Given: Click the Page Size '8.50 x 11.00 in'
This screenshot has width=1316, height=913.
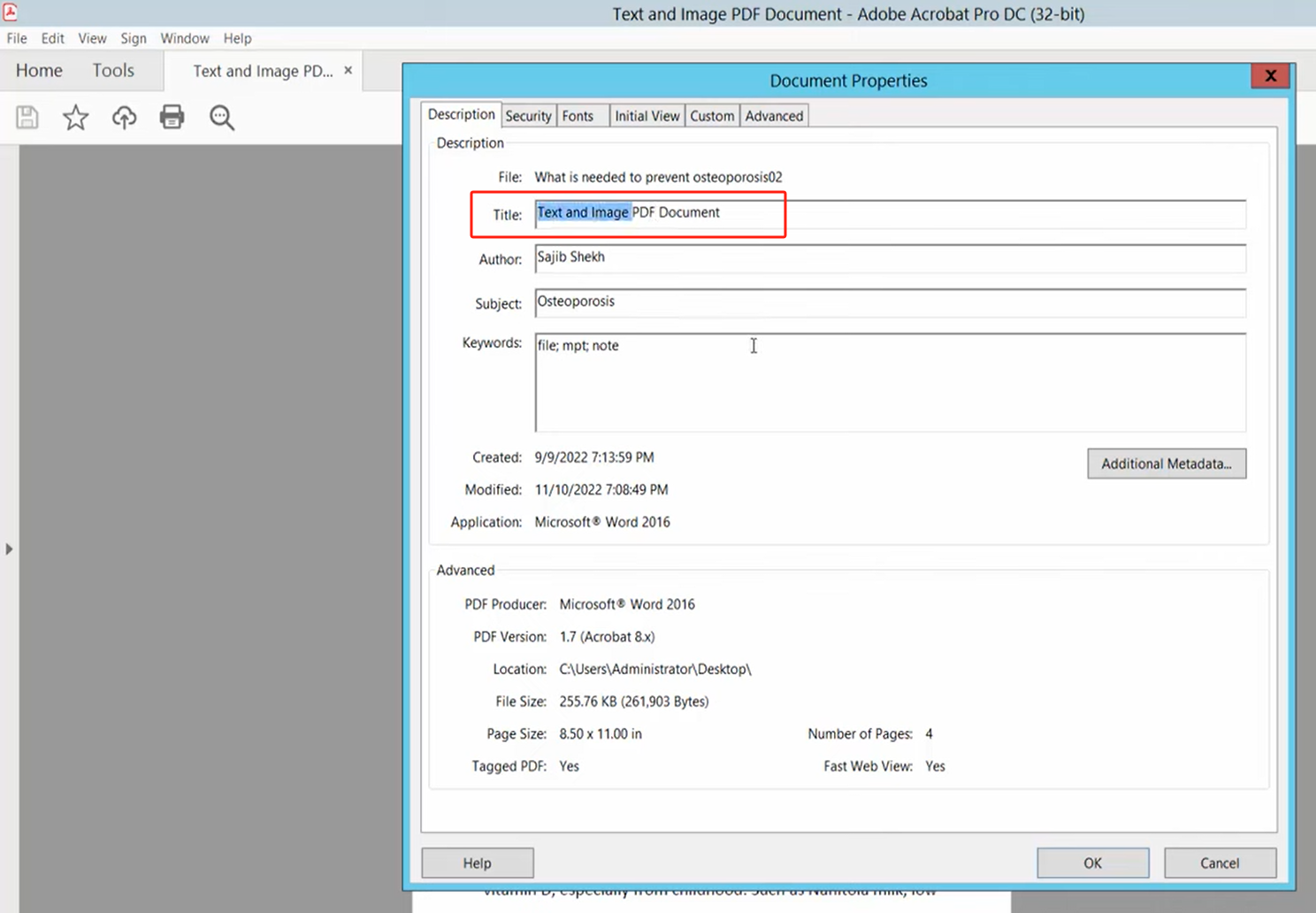Looking at the screenshot, I should click(x=601, y=733).
